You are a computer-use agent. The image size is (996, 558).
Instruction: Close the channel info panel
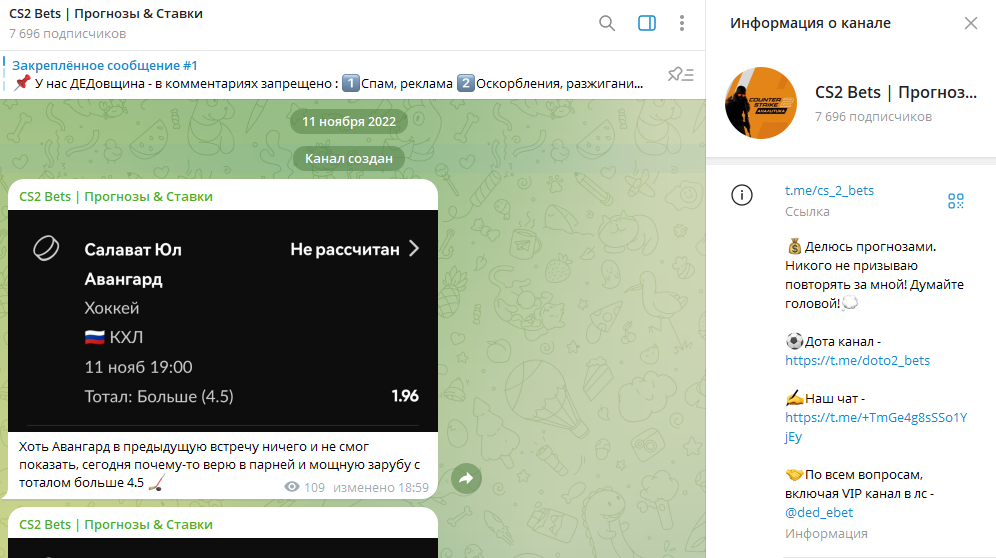pyautogui.click(x=971, y=24)
